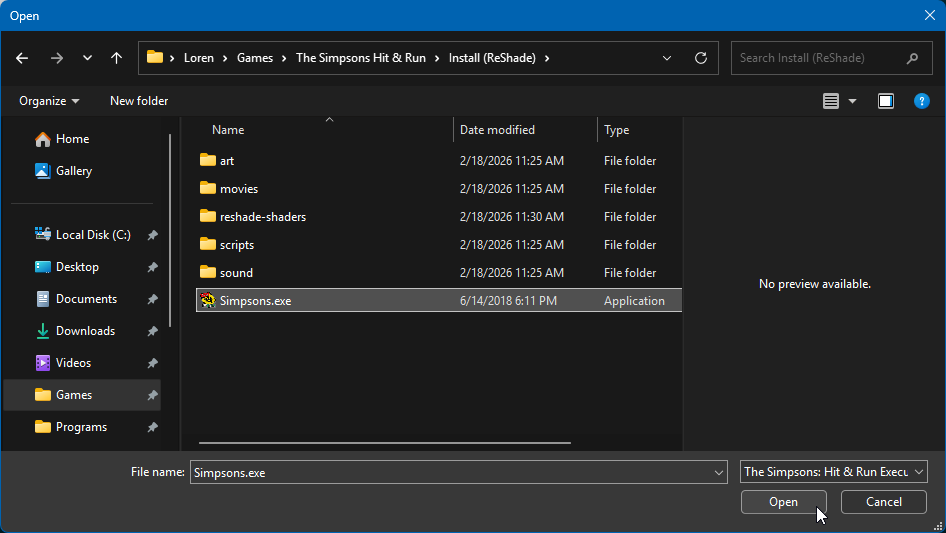Refresh the Install (ReShade) folder
Screen dimensions: 946x533
(x=700, y=58)
